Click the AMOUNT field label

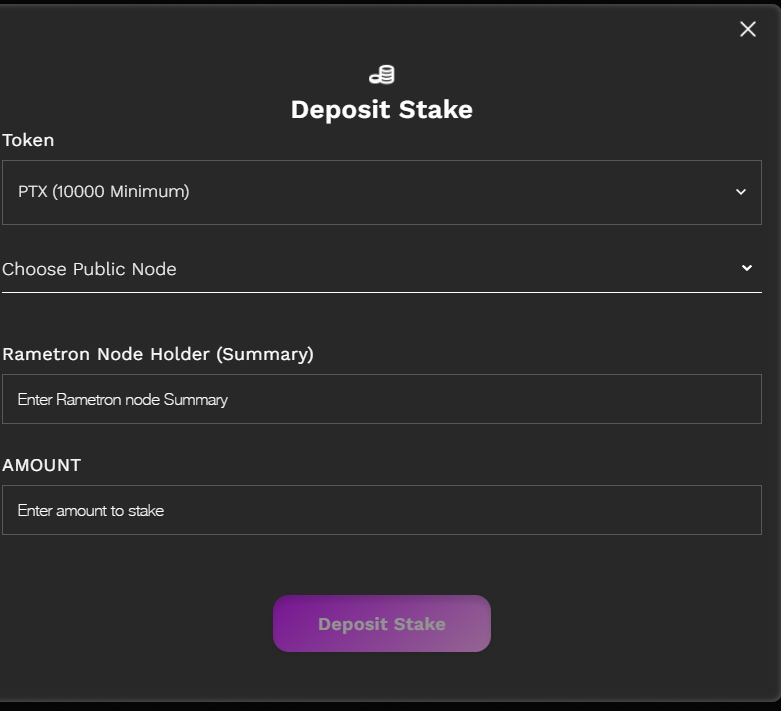pyautogui.click(x=41, y=465)
